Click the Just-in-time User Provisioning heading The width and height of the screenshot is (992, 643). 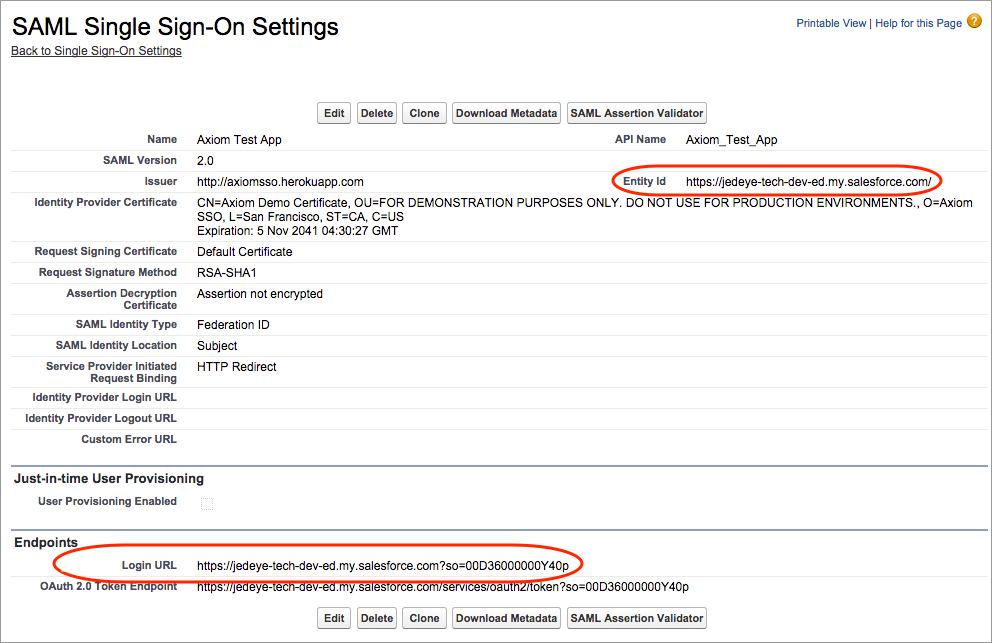pos(109,478)
